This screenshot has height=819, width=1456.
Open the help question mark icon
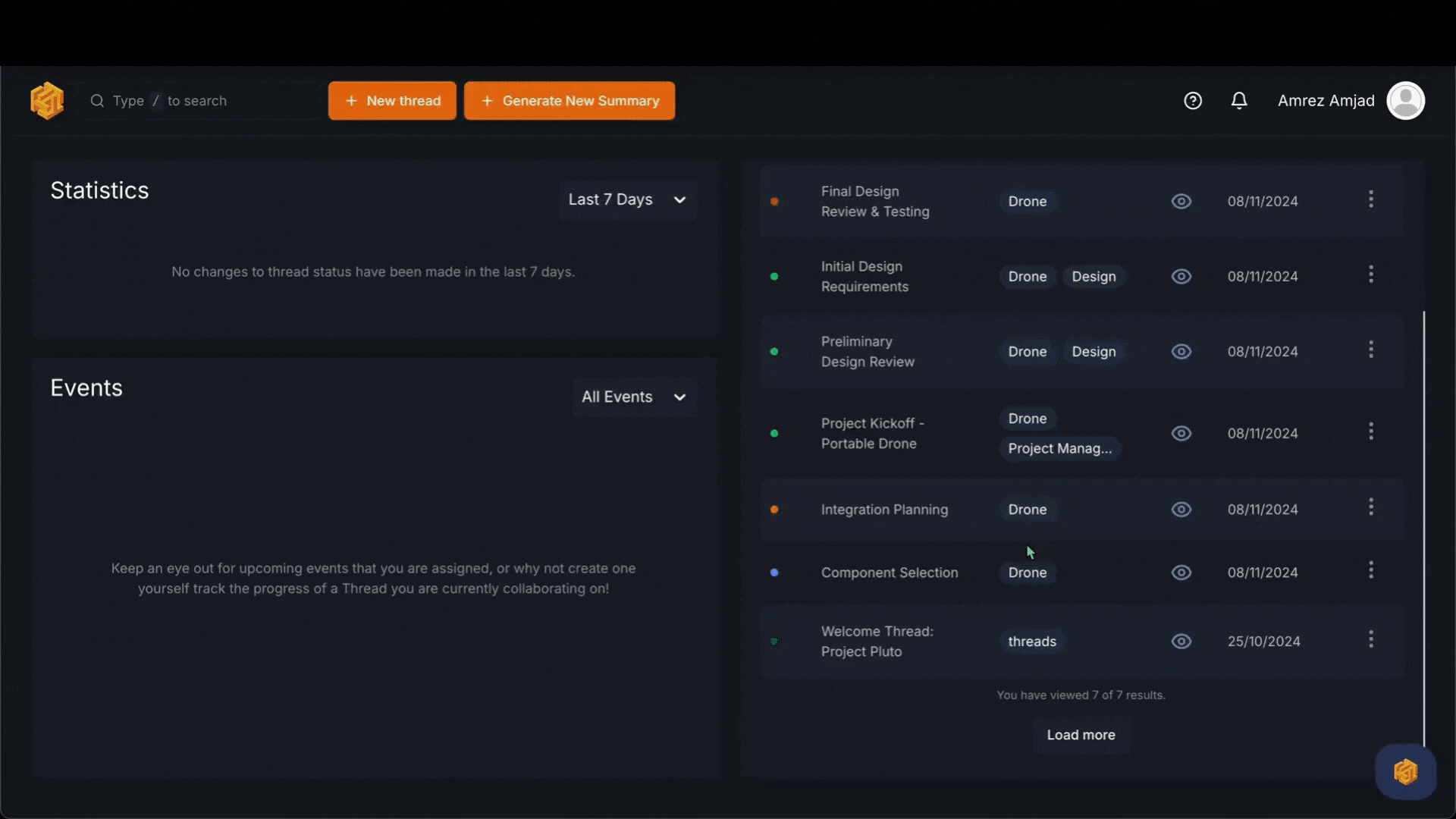click(x=1193, y=100)
